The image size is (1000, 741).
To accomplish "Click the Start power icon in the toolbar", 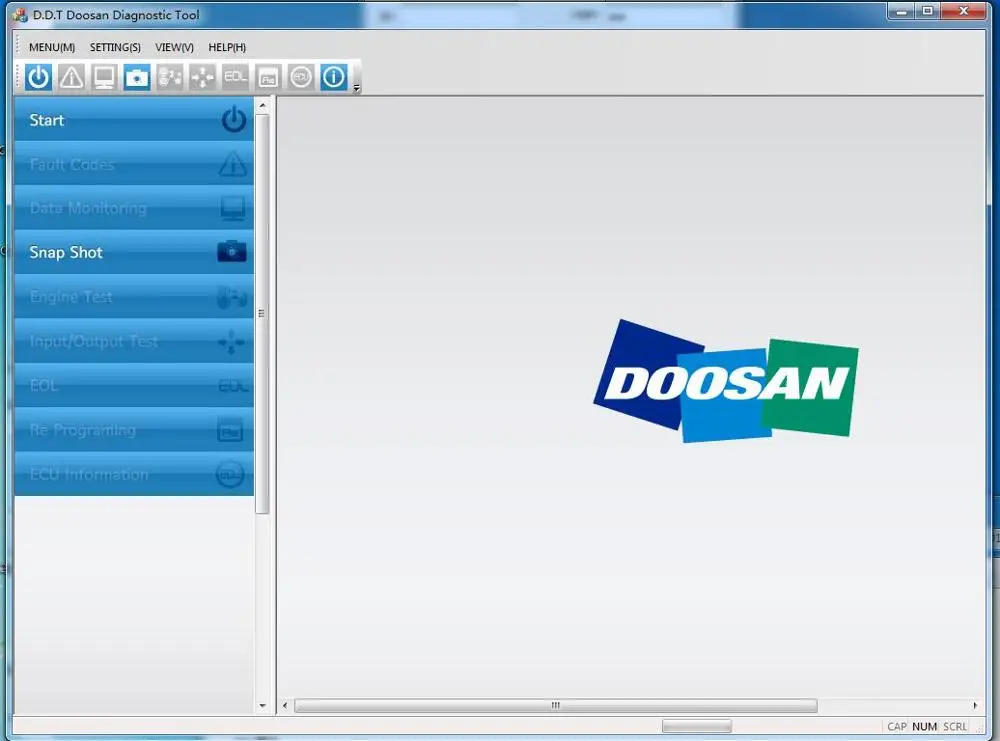I will pyautogui.click(x=36, y=76).
